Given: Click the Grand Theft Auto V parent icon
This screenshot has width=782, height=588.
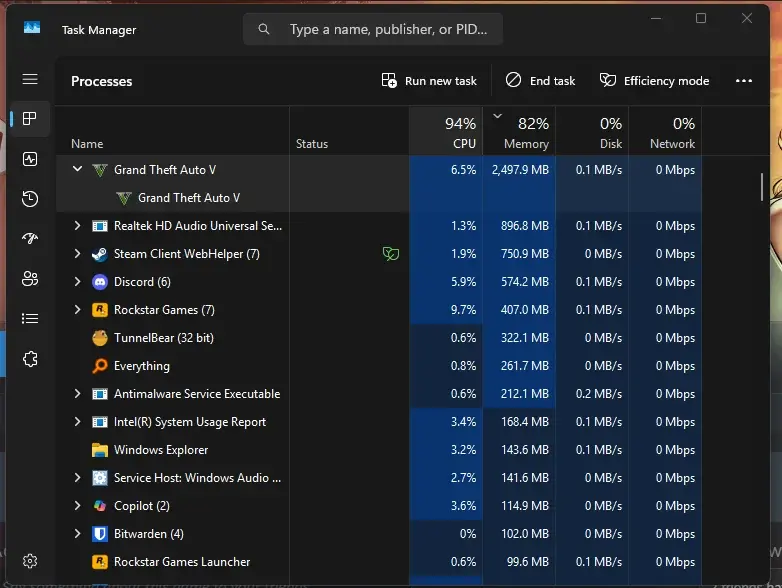Looking at the screenshot, I should click(100, 170).
